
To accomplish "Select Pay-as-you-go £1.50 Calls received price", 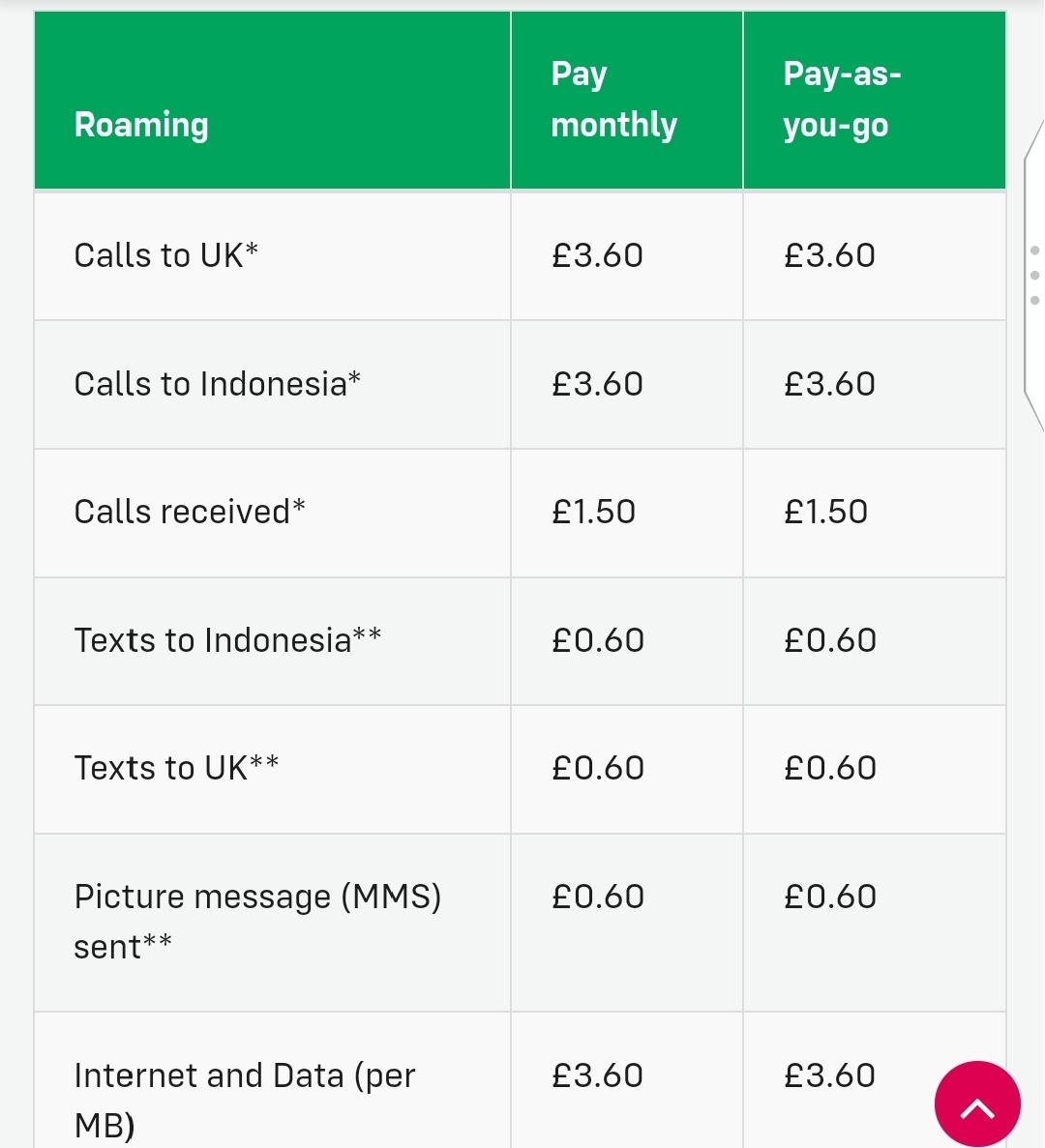I will (826, 512).
